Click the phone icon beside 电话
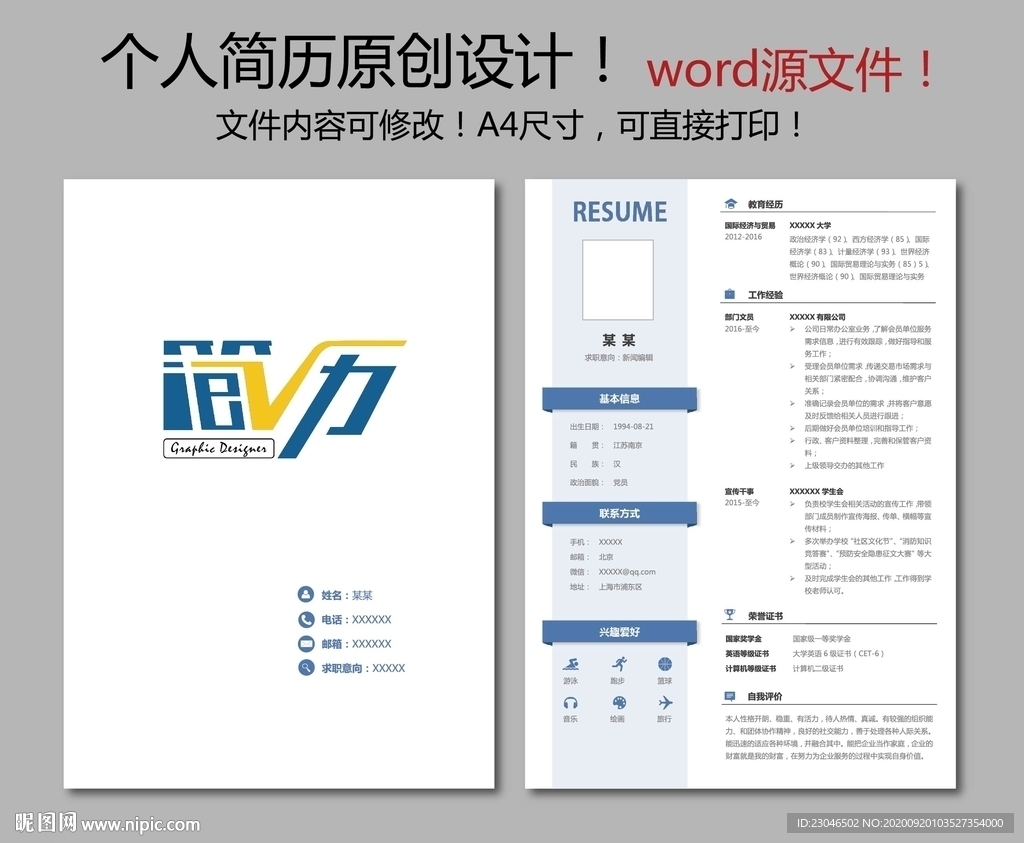Image resolution: width=1024 pixels, height=843 pixels. pos(306,619)
